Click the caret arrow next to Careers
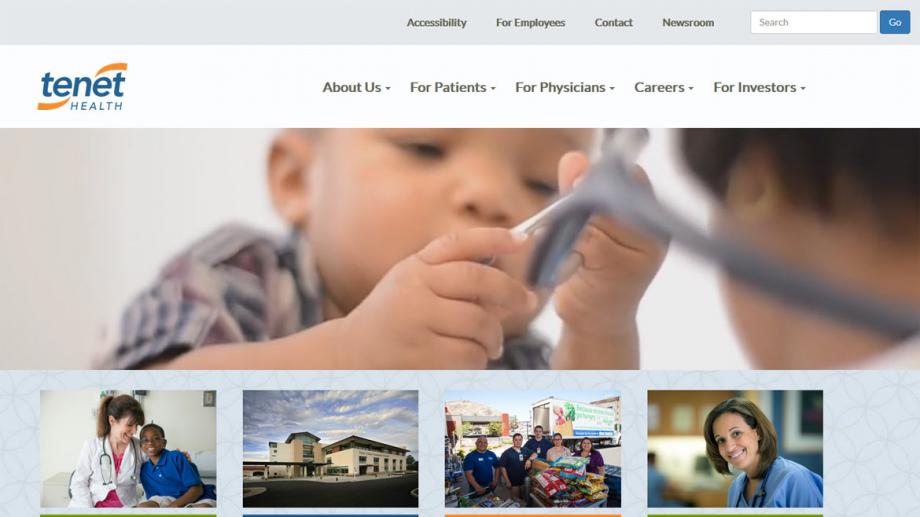Viewport: 920px width, 517px height. [x=691, y=89]
